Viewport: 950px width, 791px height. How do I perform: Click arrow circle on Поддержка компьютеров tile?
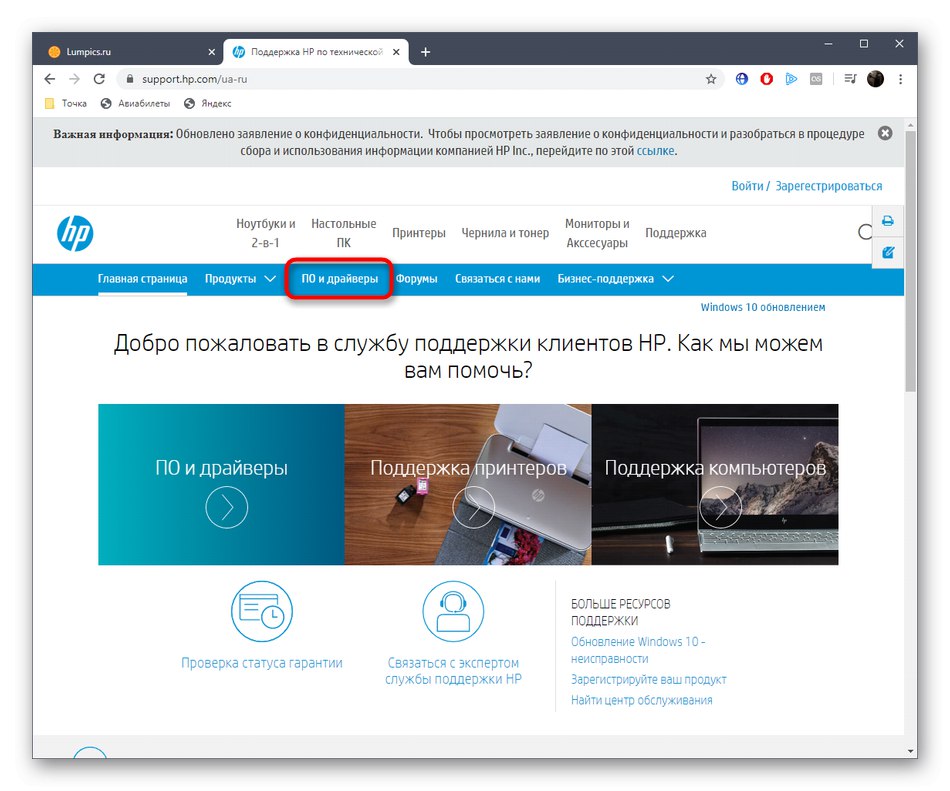(x=720, y=507)
